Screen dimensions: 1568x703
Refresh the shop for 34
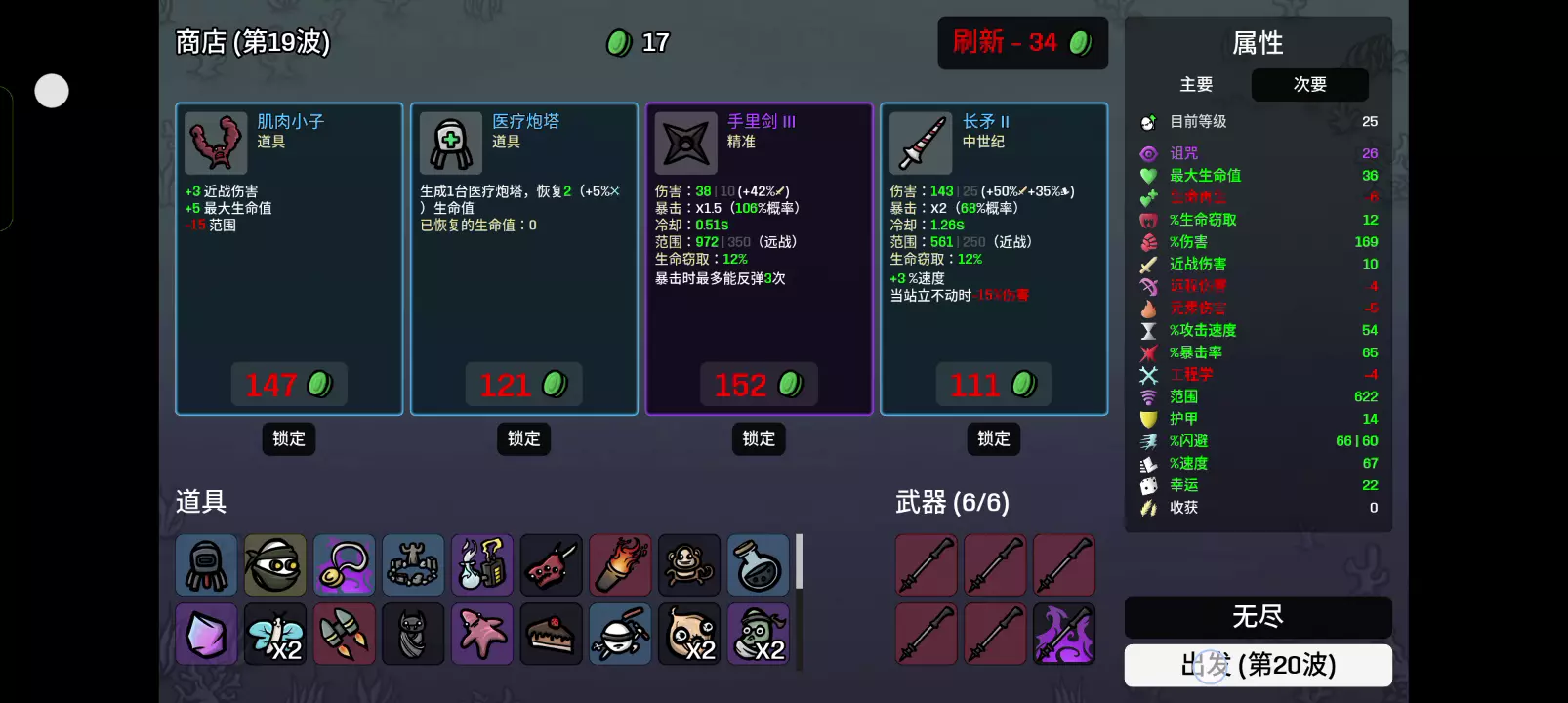pyautogui.click(x=1022, y=43)
